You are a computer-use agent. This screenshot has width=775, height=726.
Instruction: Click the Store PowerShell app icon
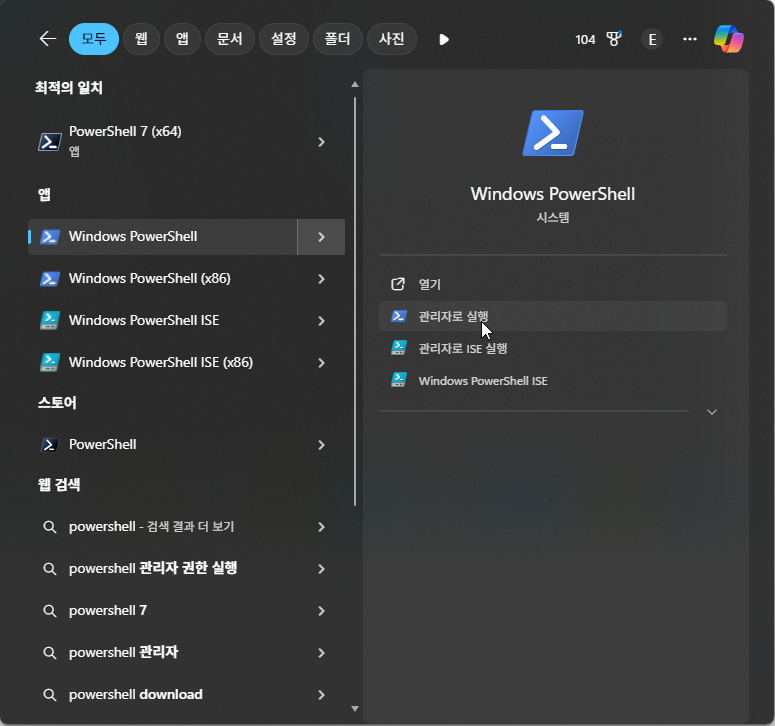pyautogui.click(x=50, y=445)
